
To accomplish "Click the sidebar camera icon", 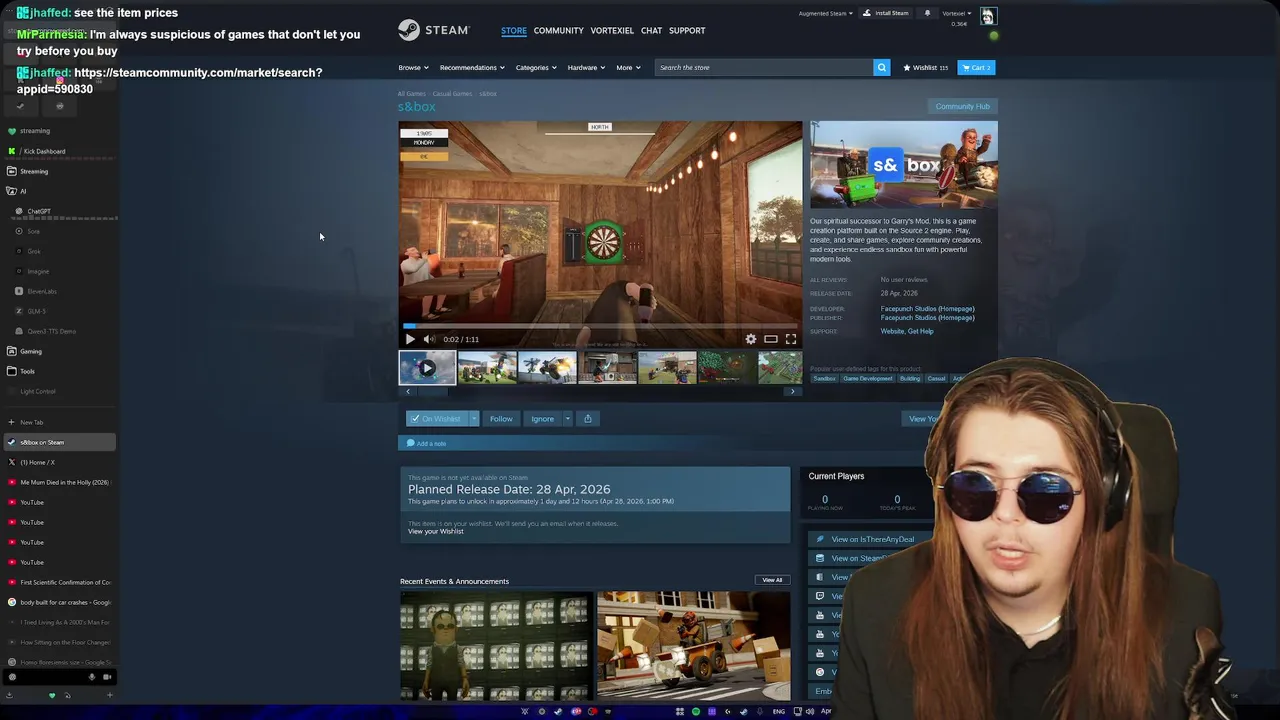I will 107,677.
